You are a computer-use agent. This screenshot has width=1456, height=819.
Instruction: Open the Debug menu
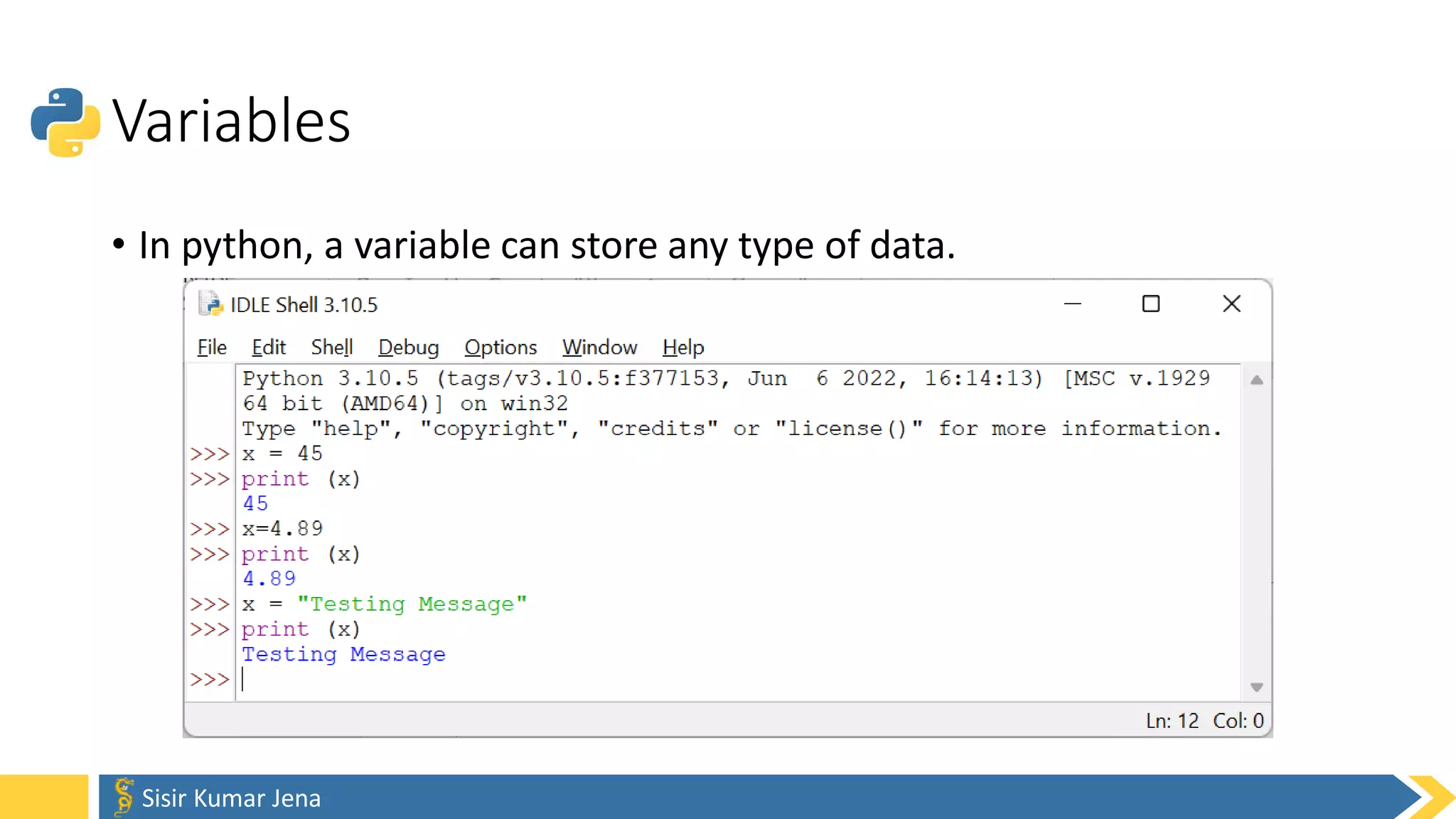(408, 347)
